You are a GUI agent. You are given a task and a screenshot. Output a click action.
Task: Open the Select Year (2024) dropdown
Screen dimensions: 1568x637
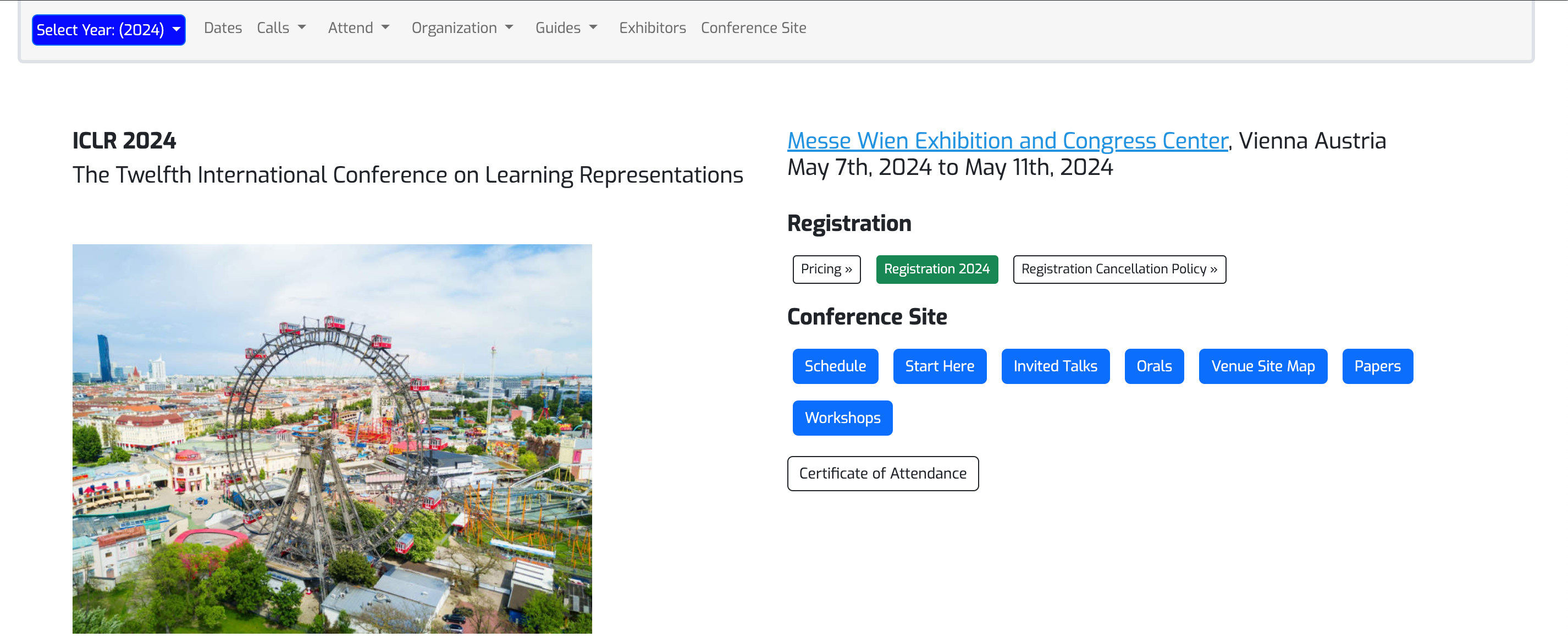pos(108,29)
